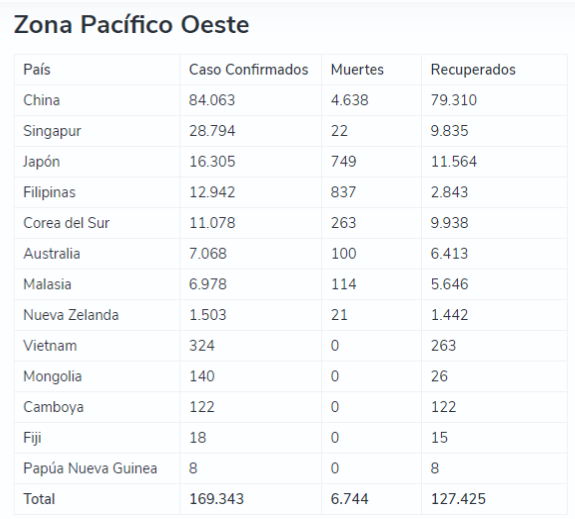Select the China row label
575x519 pixels.
41,100
